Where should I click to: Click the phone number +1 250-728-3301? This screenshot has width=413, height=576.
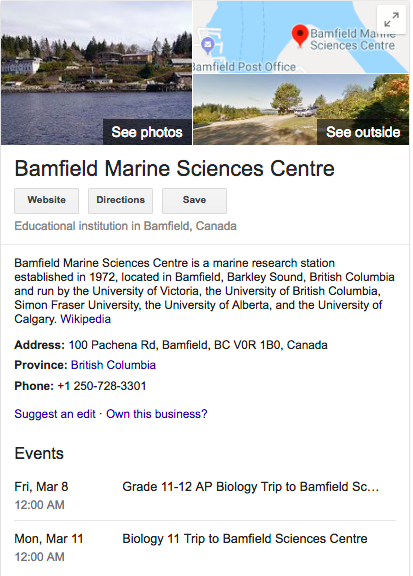click(x=102, y=386)
